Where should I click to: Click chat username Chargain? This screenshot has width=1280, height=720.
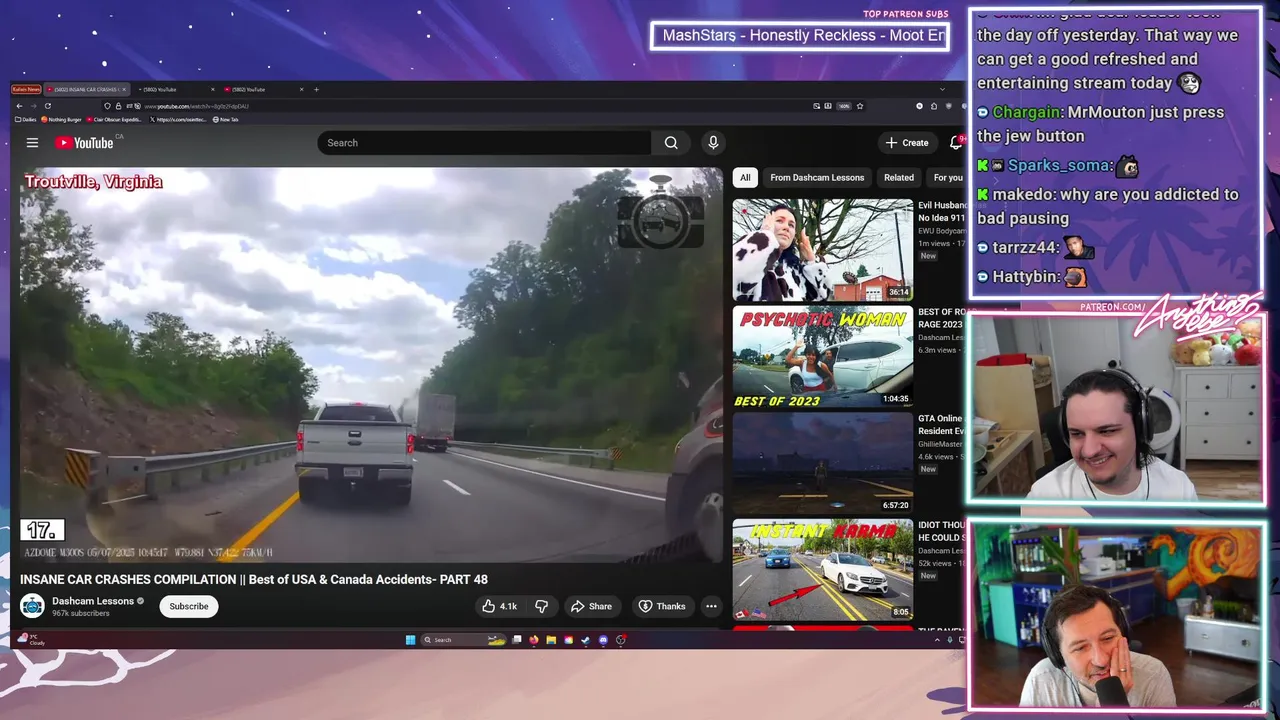[x=1027, y=112]
